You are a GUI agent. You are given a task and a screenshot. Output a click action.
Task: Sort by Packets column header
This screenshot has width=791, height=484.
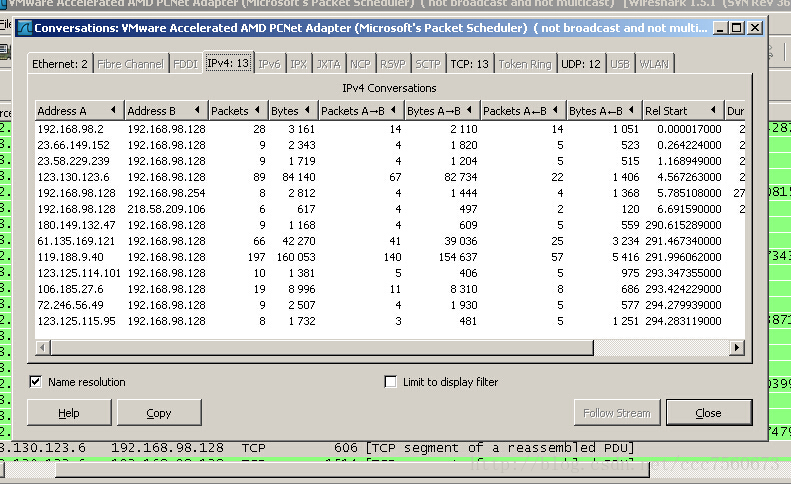(x=238, y=111)
